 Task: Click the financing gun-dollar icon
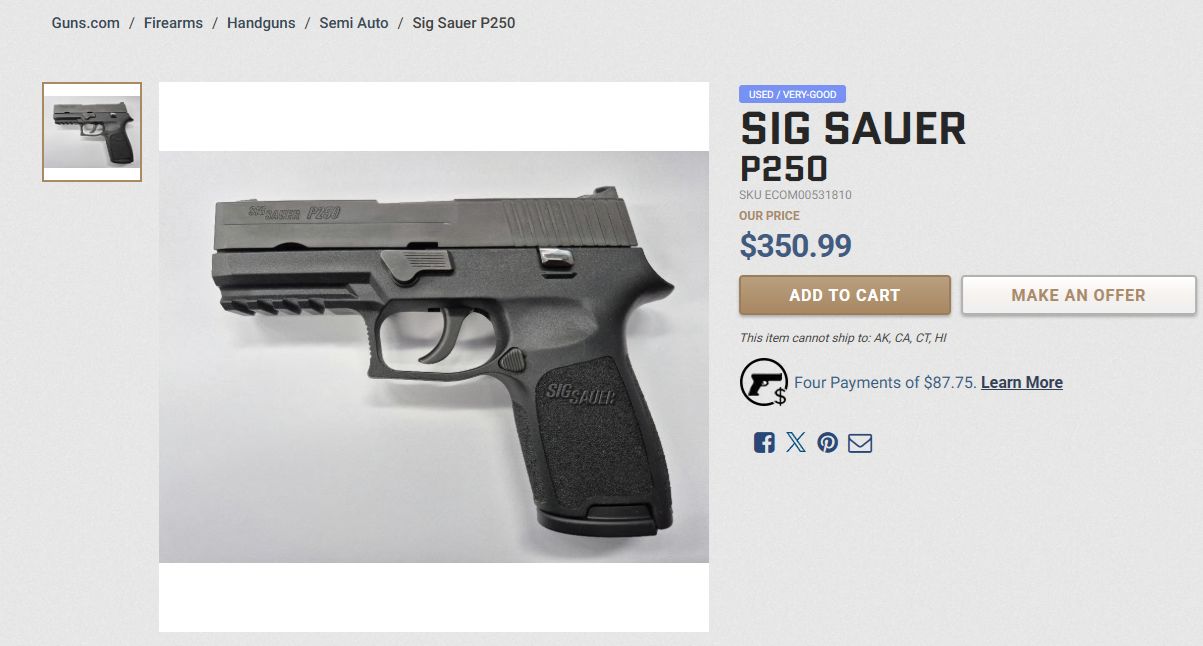point(763,382)
